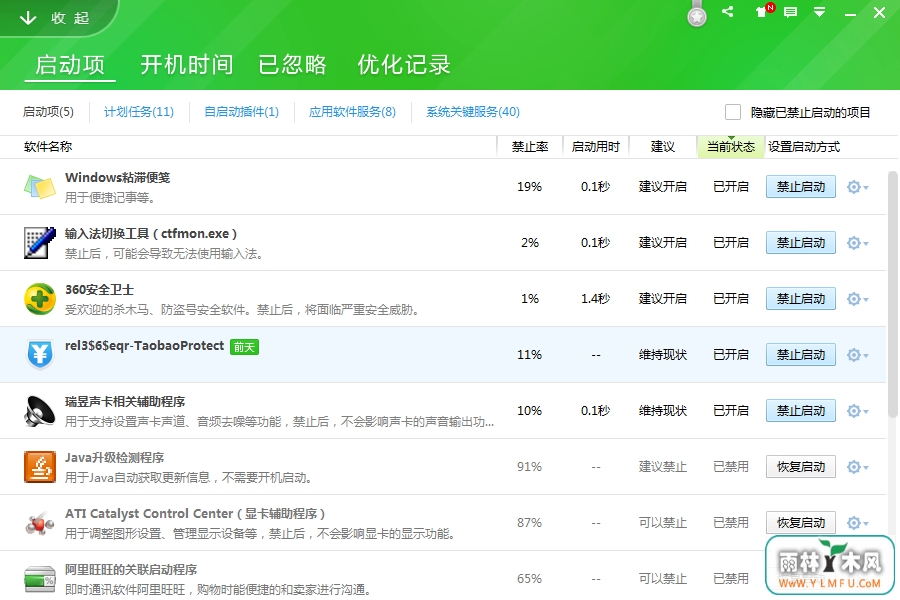
Task: Click the vertical scrollbar of the startup list
Action: 893,294
